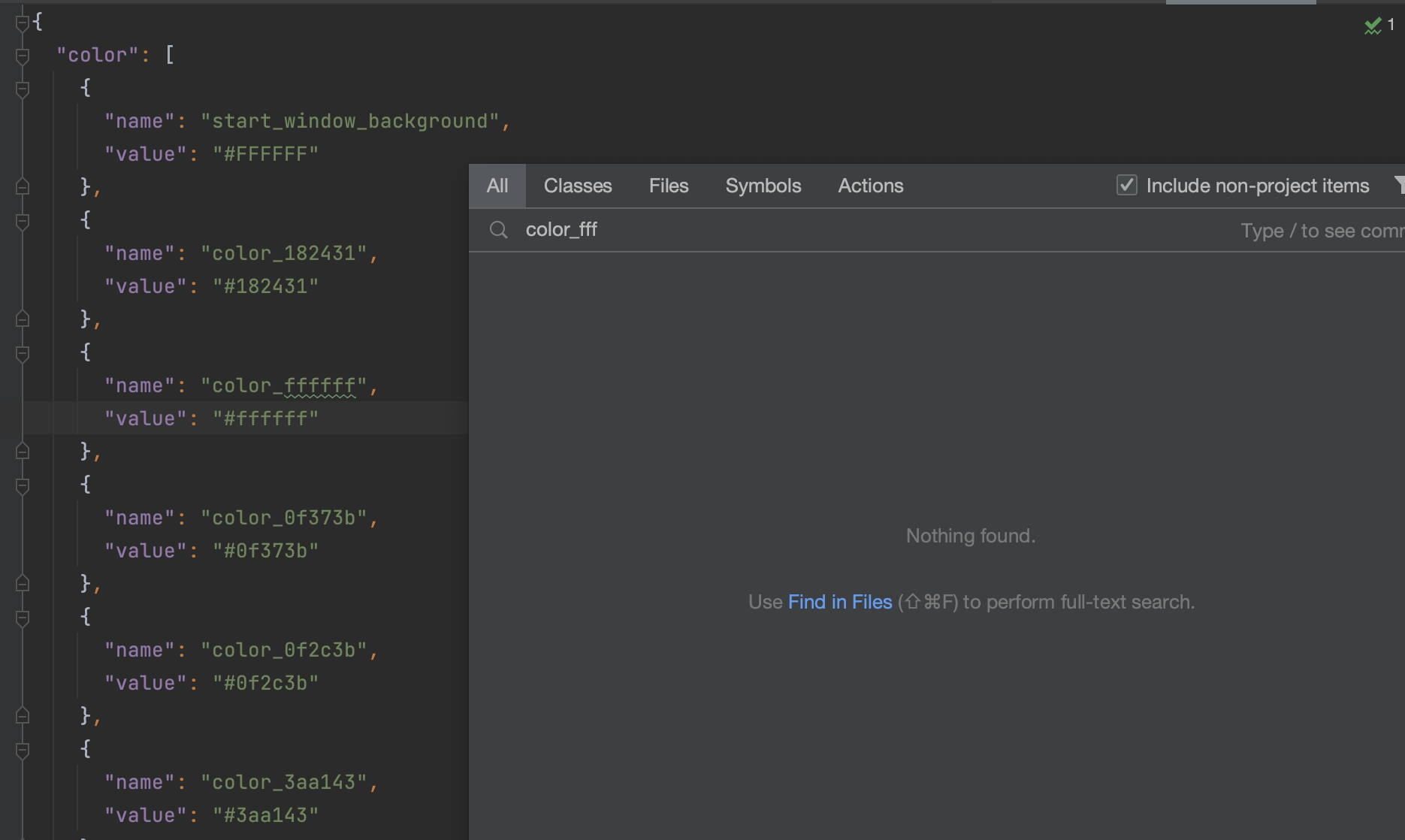Collapse the color_182431 object fold marker
This screenshot has width=1405, height=840.
(23, 221)
